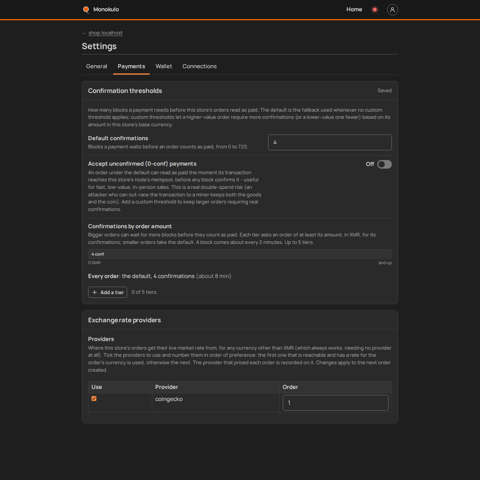Click the Monokuto logo icon
Screen dimensions: 480x480
click(x=86, y=9)
